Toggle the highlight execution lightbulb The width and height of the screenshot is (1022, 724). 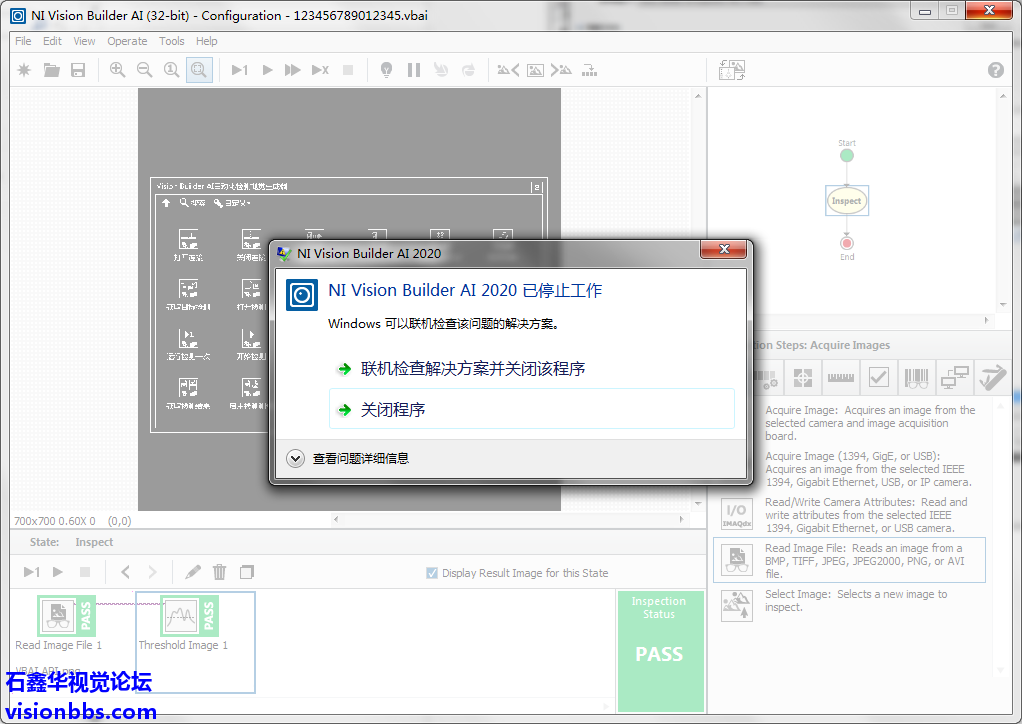387,70
